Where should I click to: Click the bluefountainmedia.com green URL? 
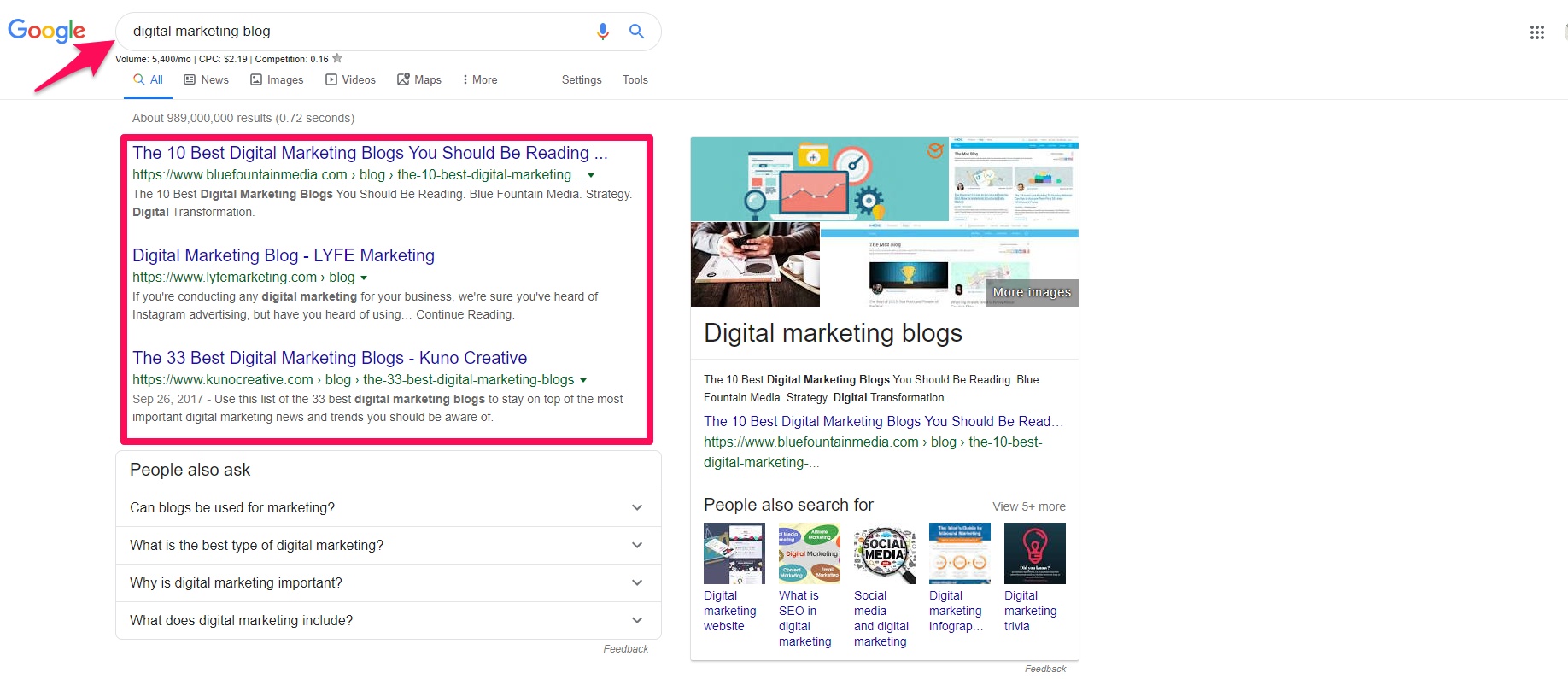click(x=357, y=175)
